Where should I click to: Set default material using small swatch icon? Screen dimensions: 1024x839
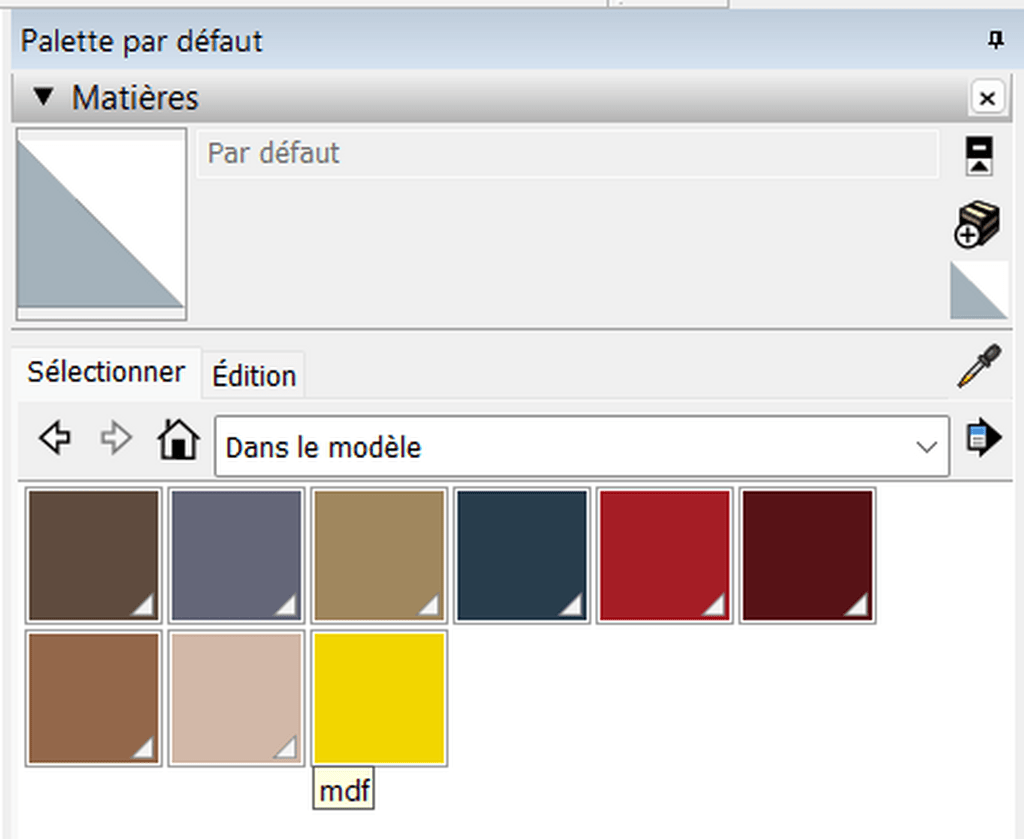[x=978, y=291]
